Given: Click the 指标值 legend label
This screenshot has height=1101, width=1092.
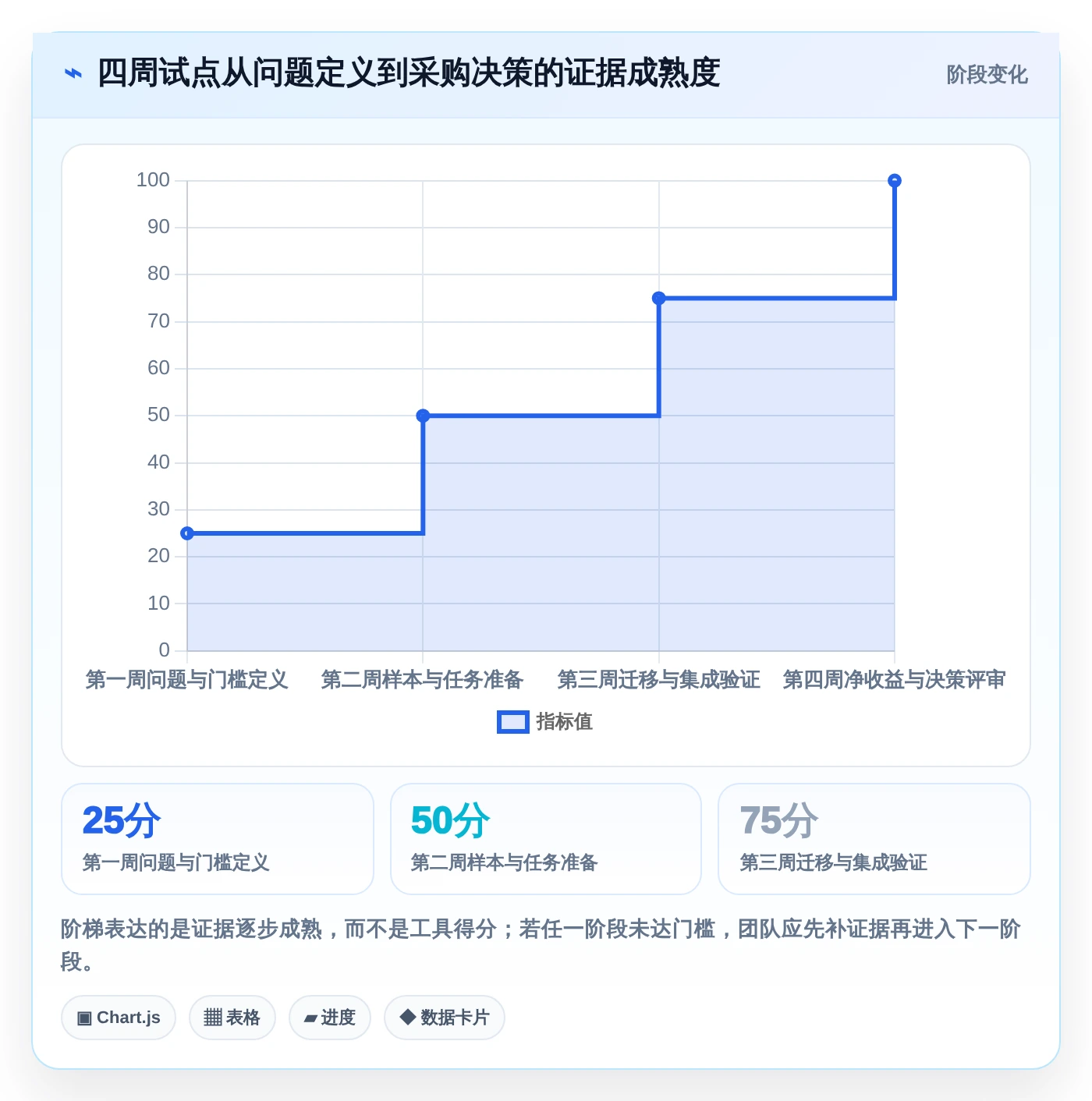Looking at the screenshot, I should (565, 722).
